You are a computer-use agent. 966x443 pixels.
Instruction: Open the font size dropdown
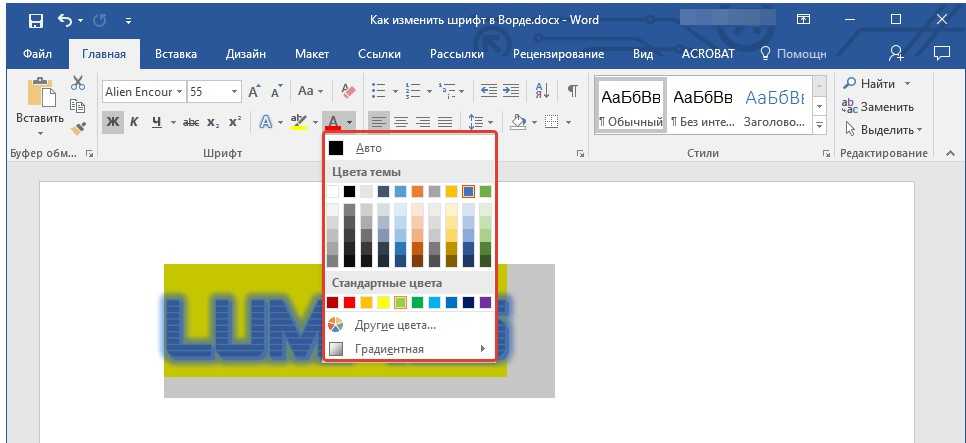[235, 92]
